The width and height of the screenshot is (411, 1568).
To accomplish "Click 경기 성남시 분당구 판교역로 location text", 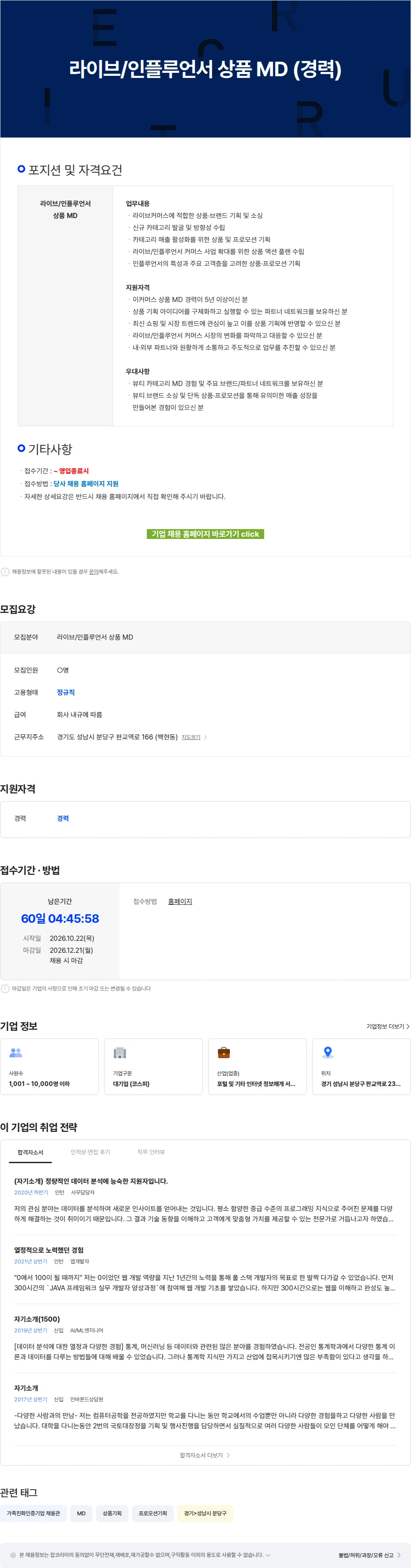I will click(360, 1084).
